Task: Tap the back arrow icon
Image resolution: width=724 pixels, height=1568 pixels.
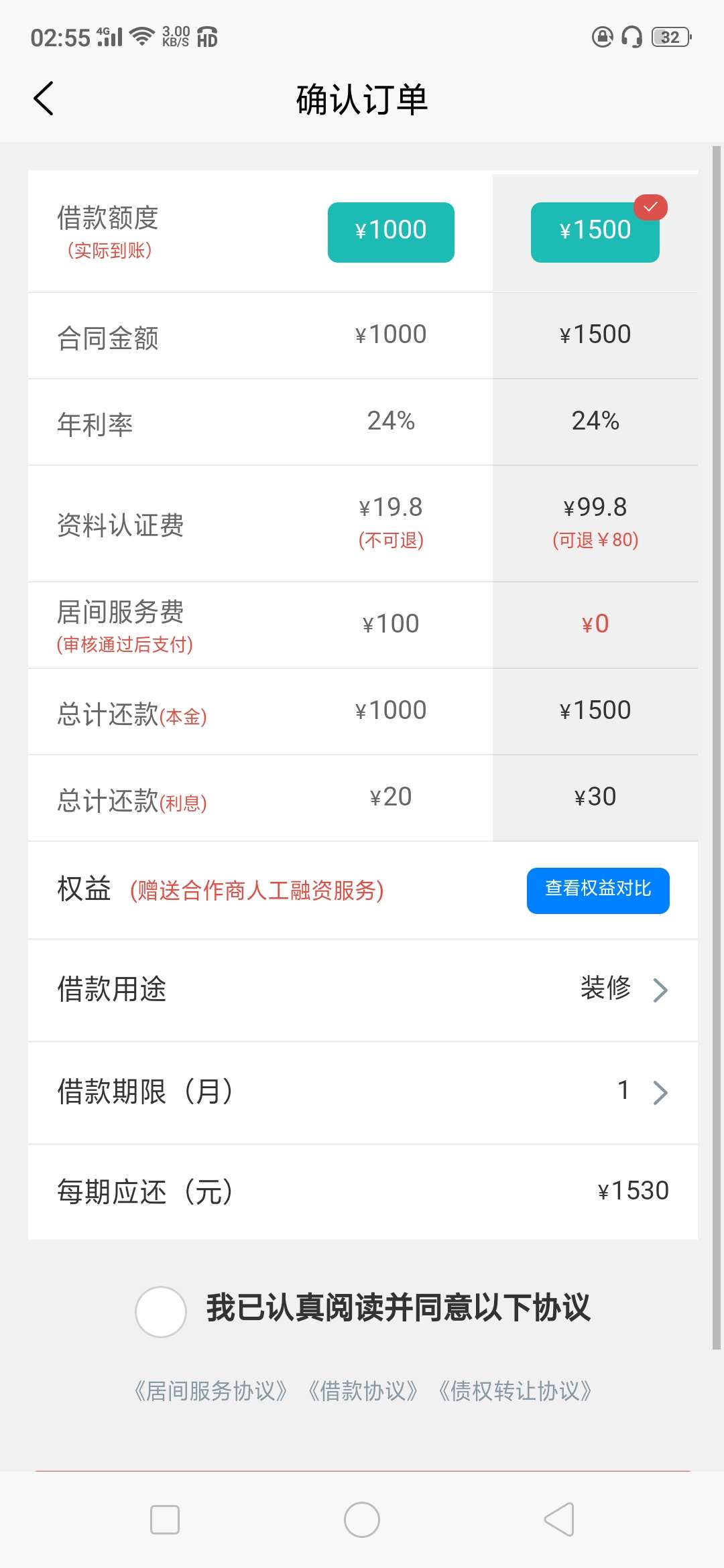Action: click(x=44, y=99)
